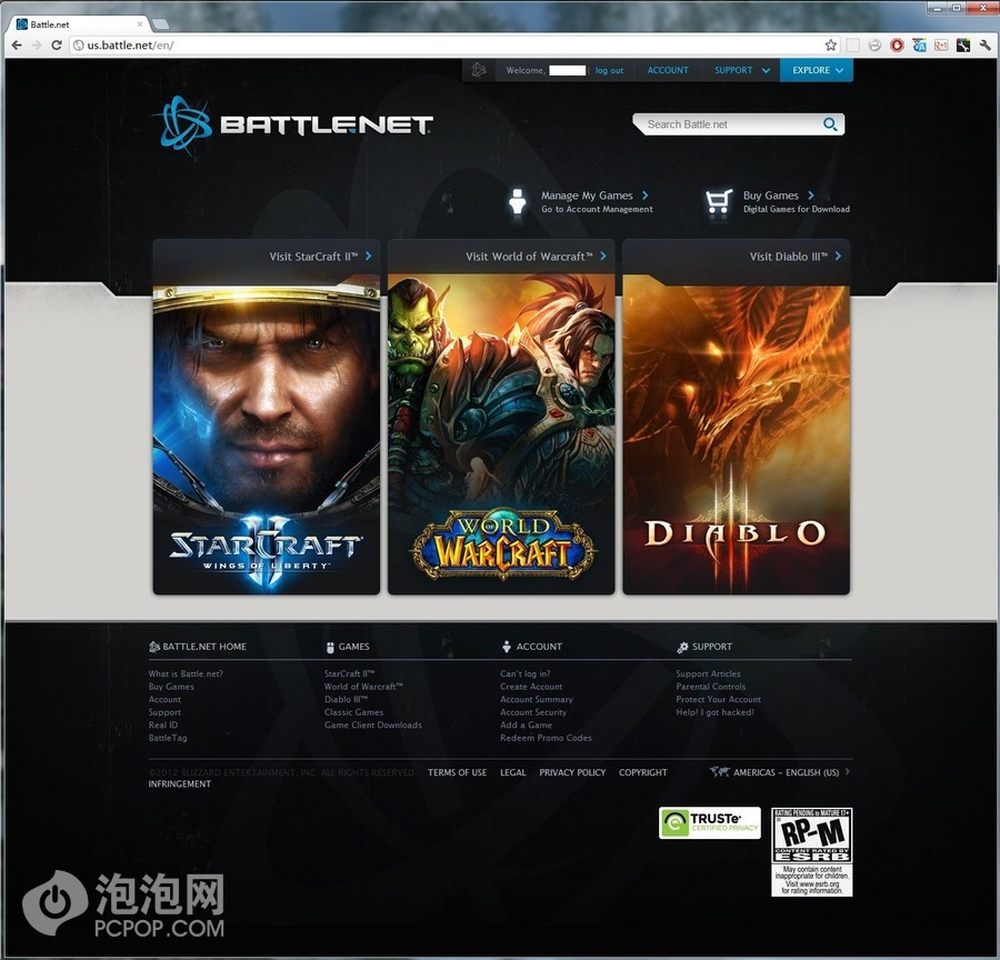This screenshot has width=1000, height=960.
Task: Open a new browser tab
Action: (161, 24)
